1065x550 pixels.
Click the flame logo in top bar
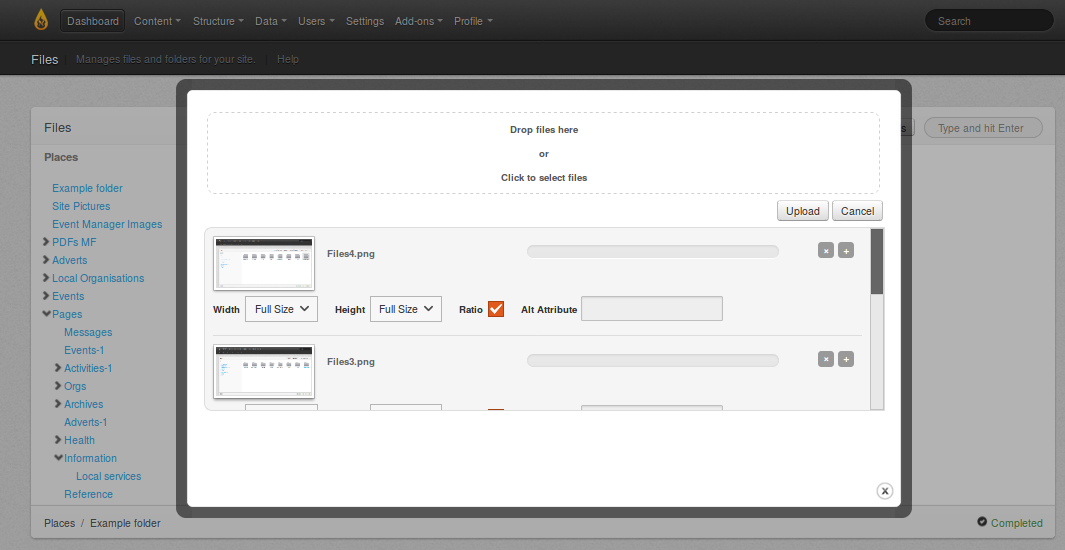(x=40, y=20)
